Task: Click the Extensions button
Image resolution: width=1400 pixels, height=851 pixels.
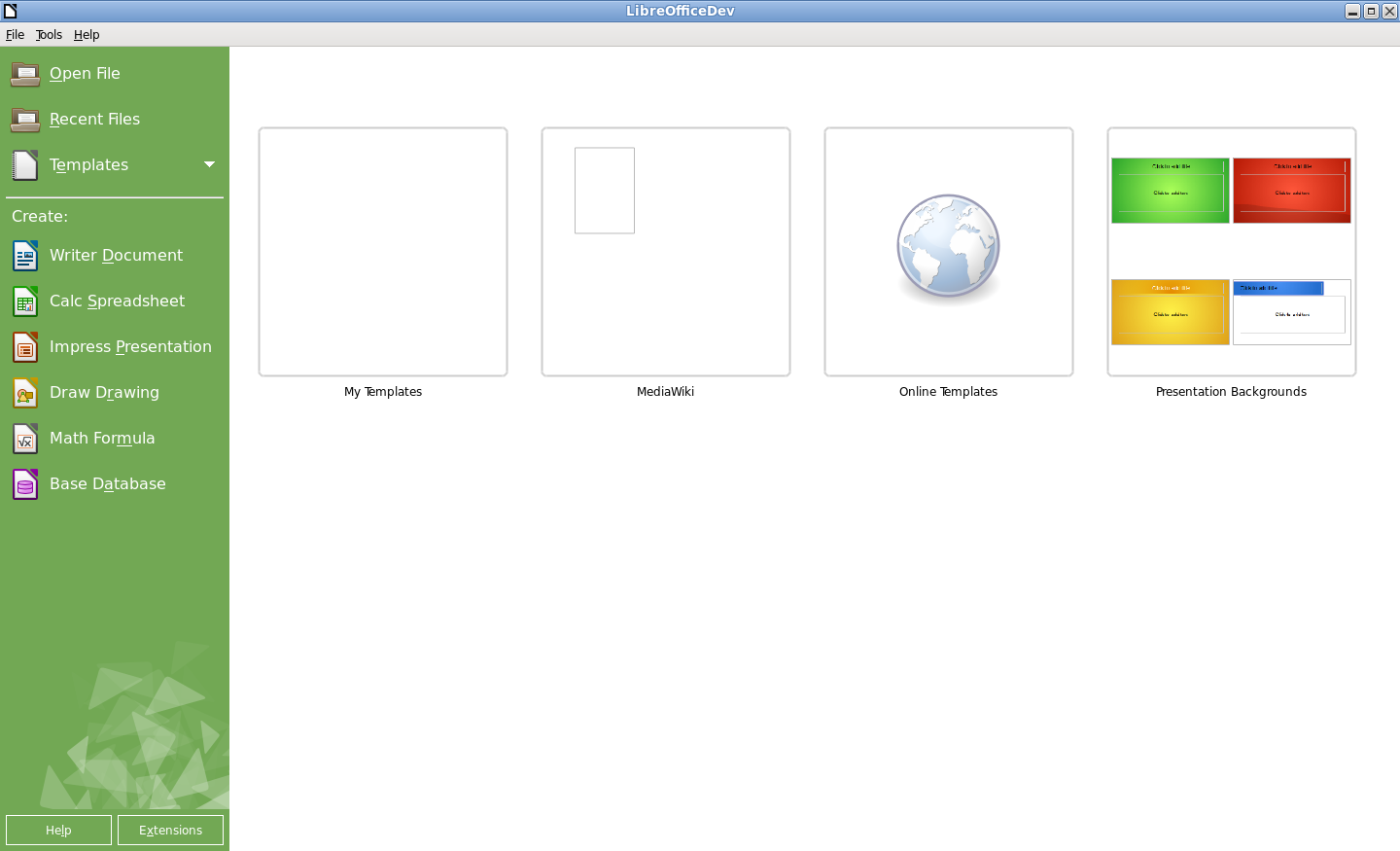Action: click(x=170, y=831)
